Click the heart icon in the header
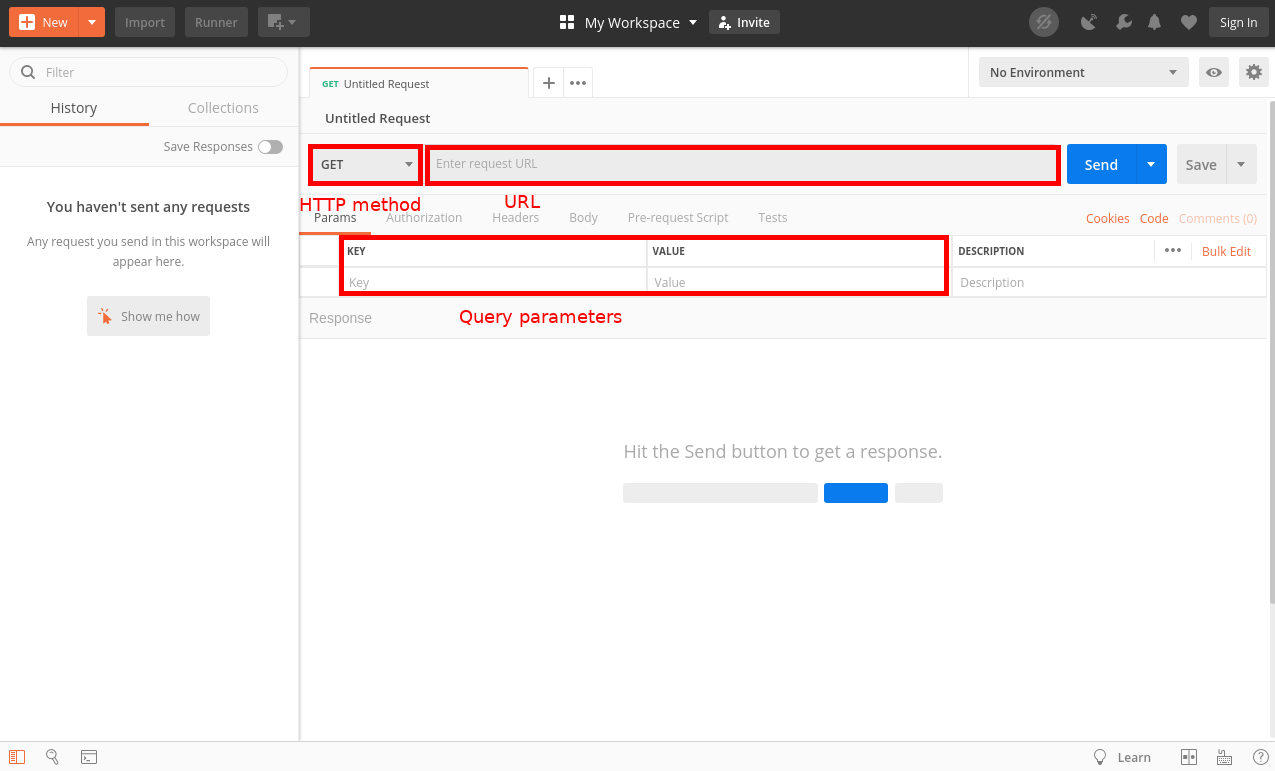The image size is (1275, 771). coord(1188,22)
